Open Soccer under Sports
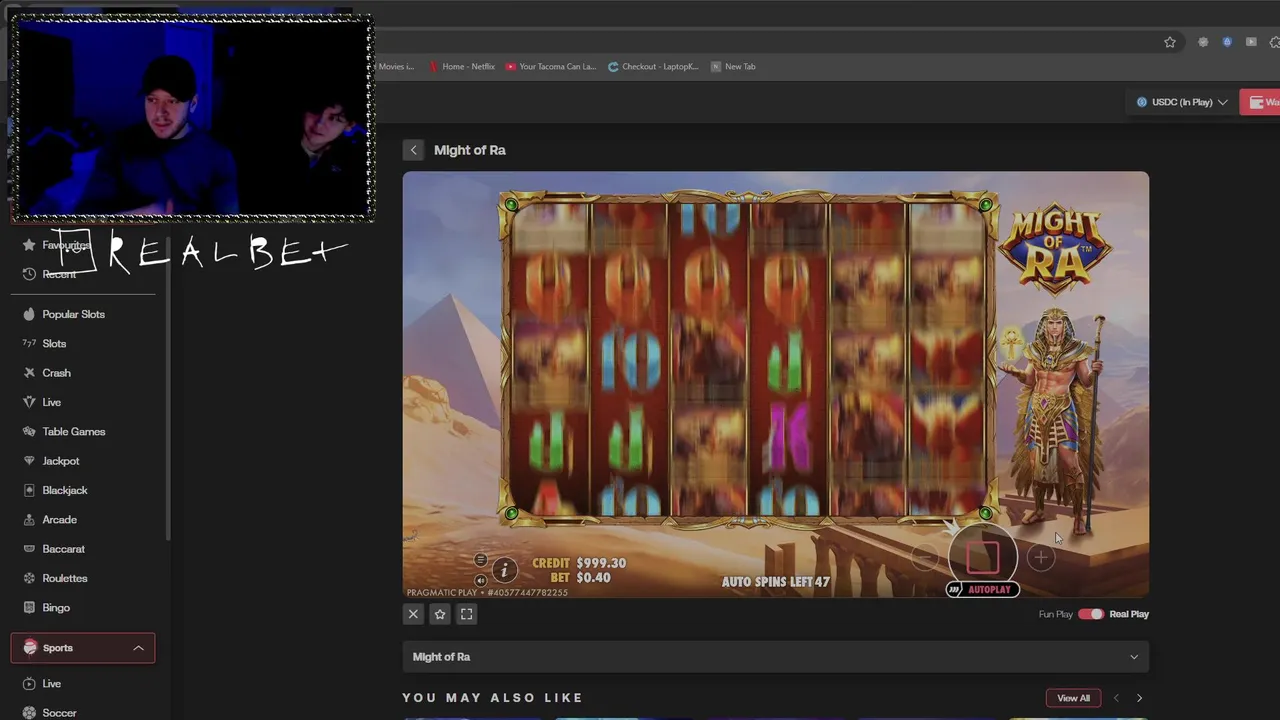 point(59,713)
